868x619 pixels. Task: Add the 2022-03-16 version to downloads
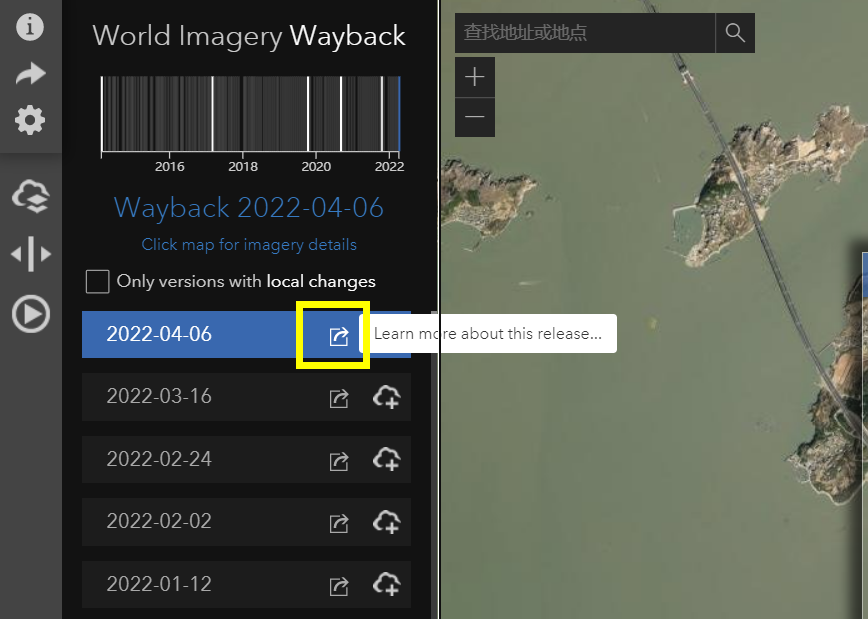(387, 397)
